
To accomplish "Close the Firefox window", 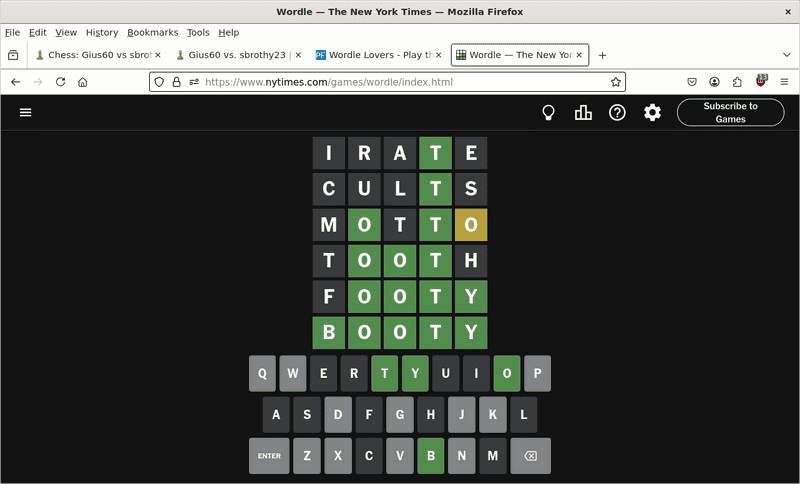I will (x=788, y=12).
